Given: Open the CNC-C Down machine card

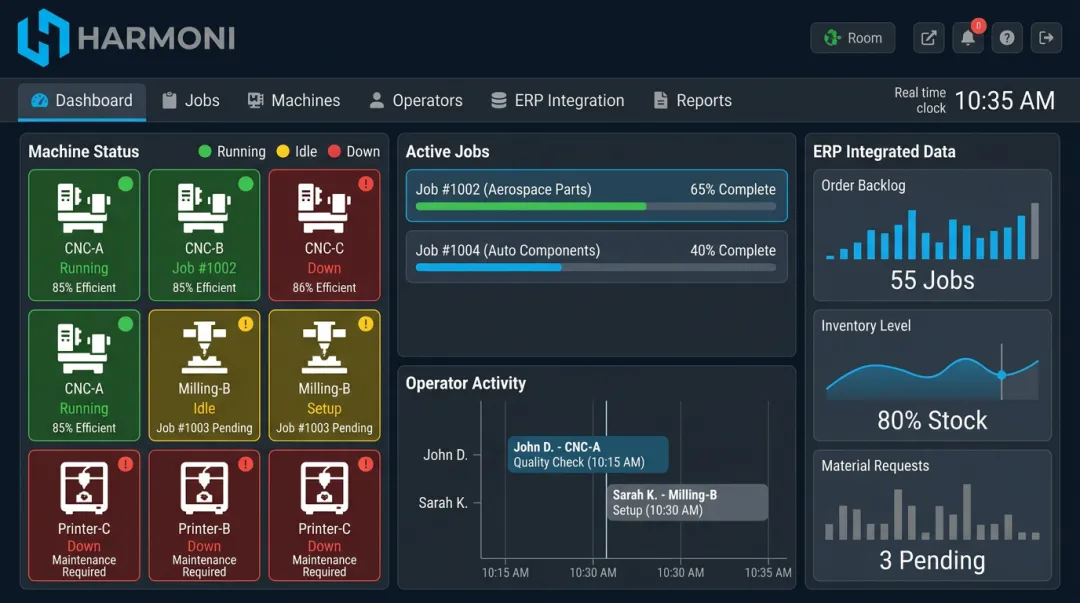Looking at the screenshot, I should tap(324, 235).
